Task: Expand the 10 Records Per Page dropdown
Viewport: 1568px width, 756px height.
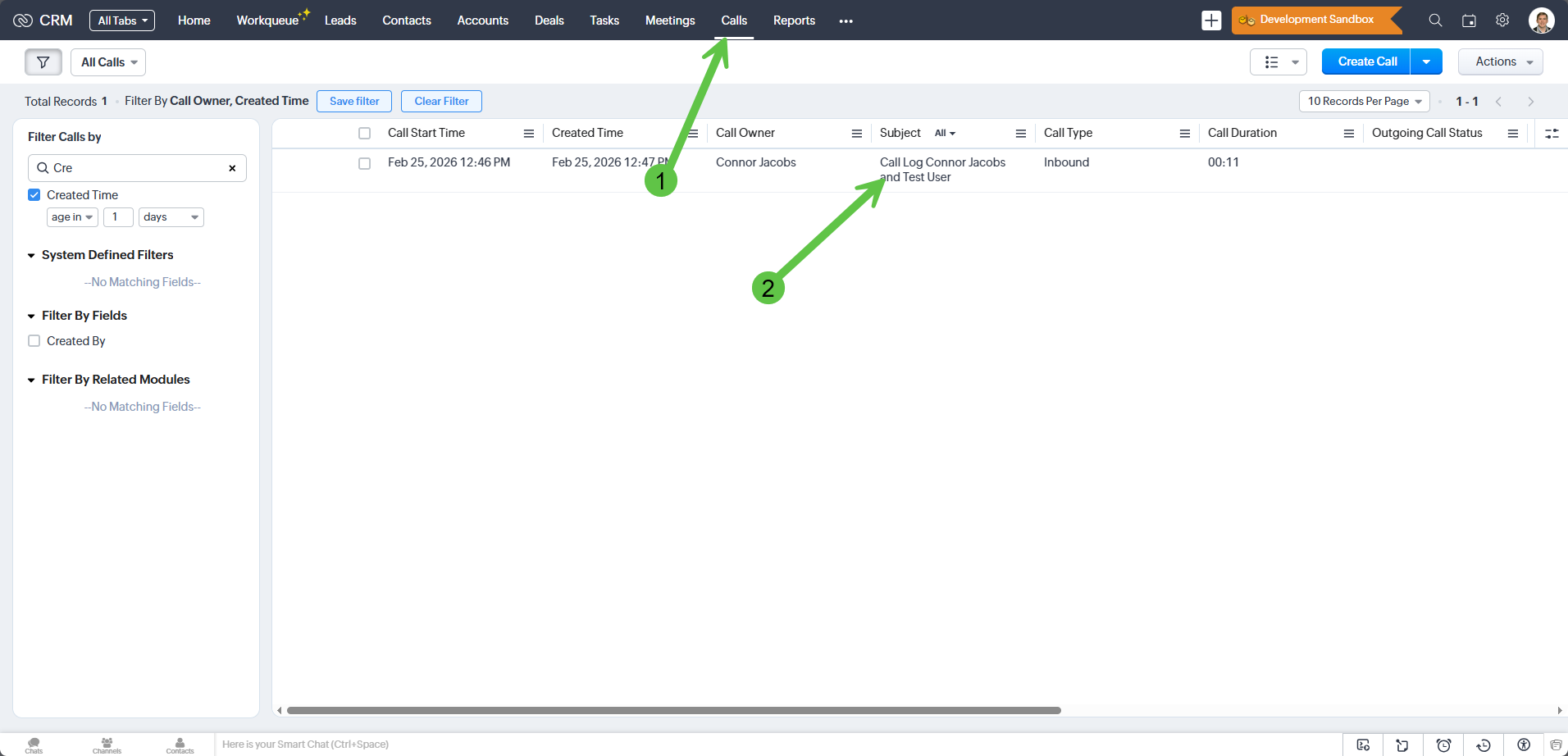Action: [1364, 101]
